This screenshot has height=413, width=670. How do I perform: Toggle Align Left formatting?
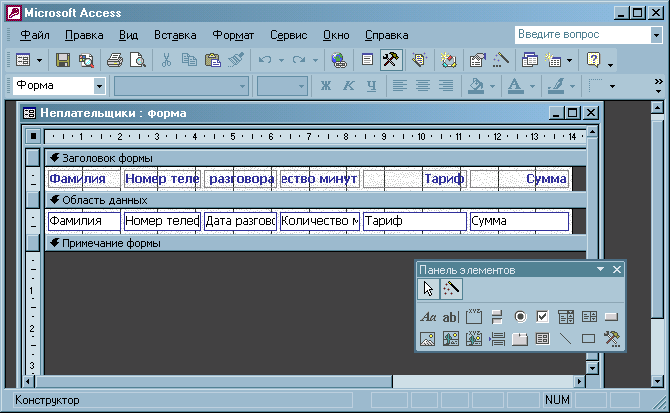tap(400, 86)
